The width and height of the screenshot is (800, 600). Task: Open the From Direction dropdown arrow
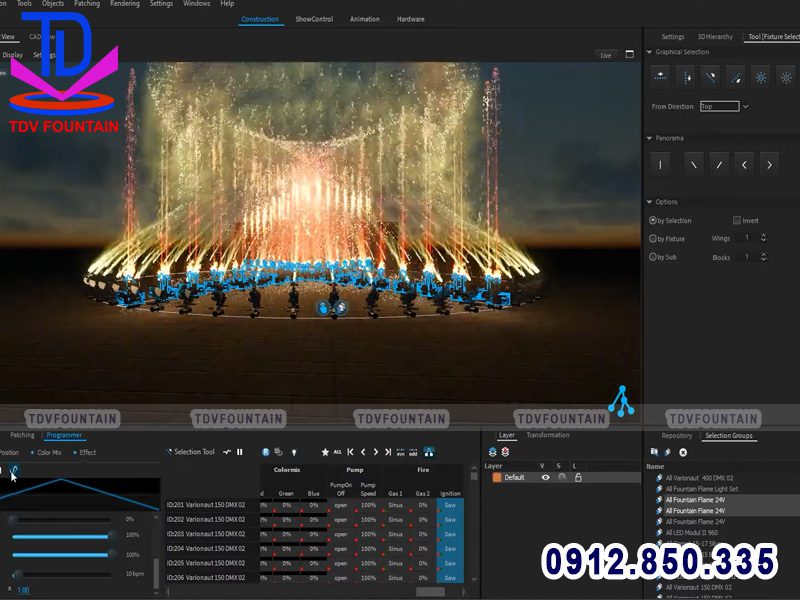click(x=745, y=107)
